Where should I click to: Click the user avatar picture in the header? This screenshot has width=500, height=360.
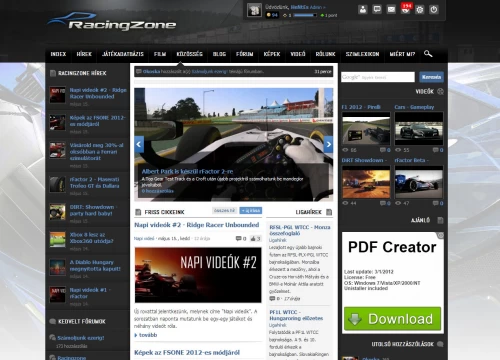coord(254,10)
